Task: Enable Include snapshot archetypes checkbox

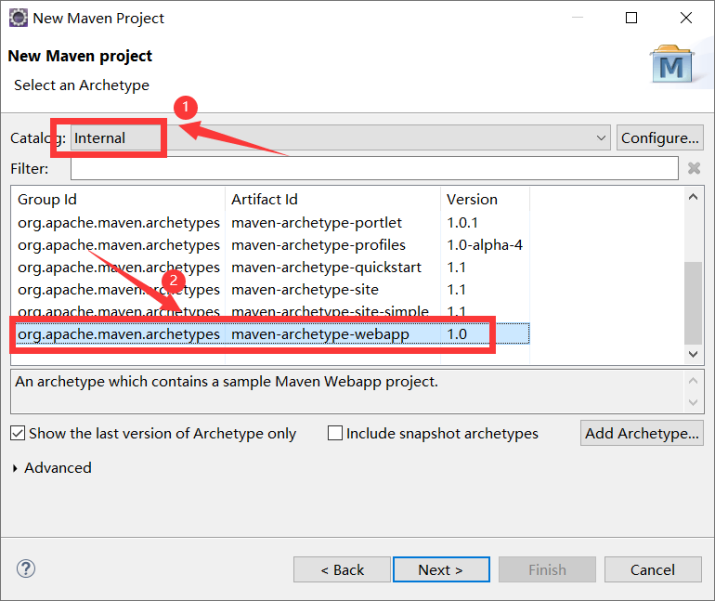Action: 335,433
